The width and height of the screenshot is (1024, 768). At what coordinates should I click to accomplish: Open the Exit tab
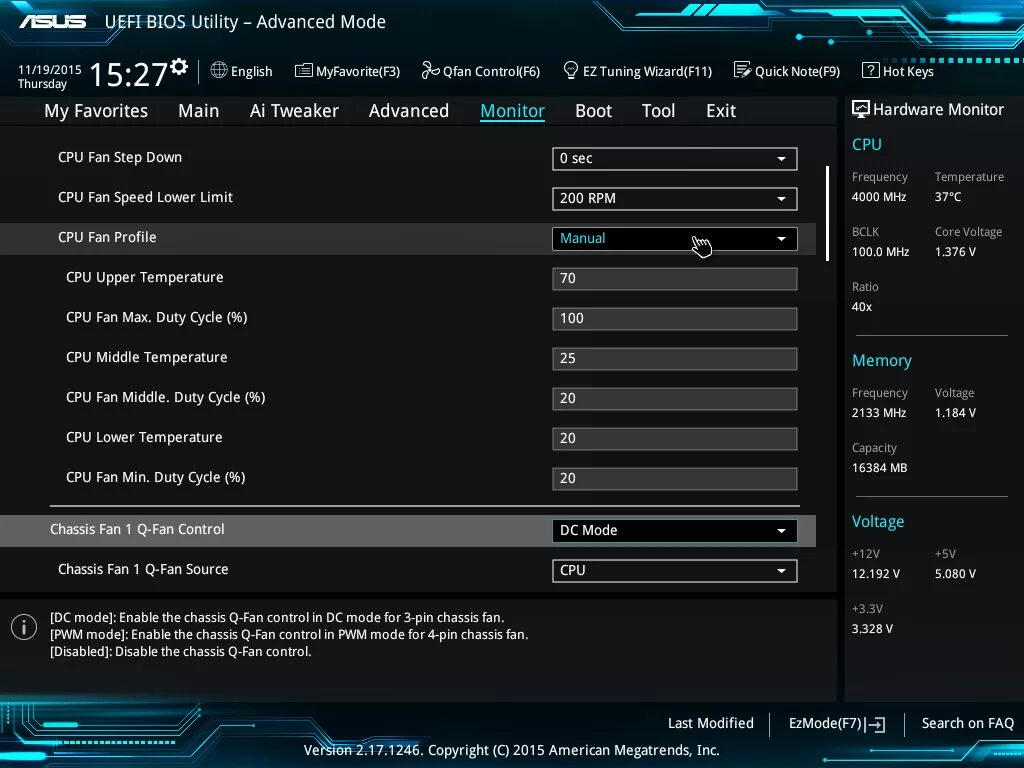tap(721, 111)
